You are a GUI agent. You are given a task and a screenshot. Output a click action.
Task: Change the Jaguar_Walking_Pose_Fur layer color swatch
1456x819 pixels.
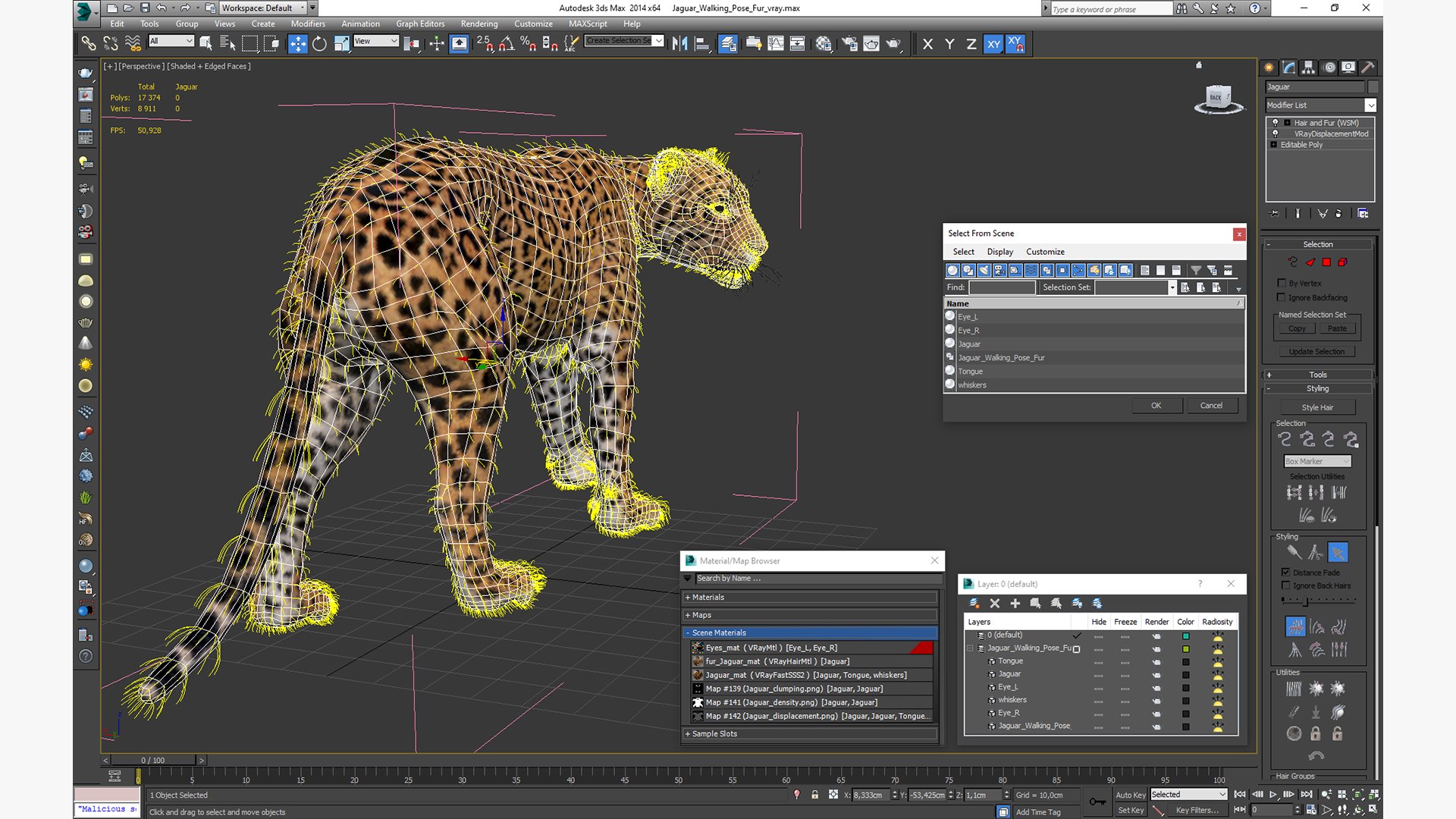[x=1185, y=649]
